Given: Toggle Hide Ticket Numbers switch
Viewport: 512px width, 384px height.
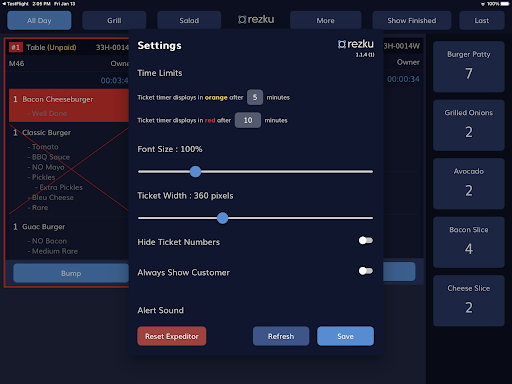Looking at the screenshot, I should [366, 240].
